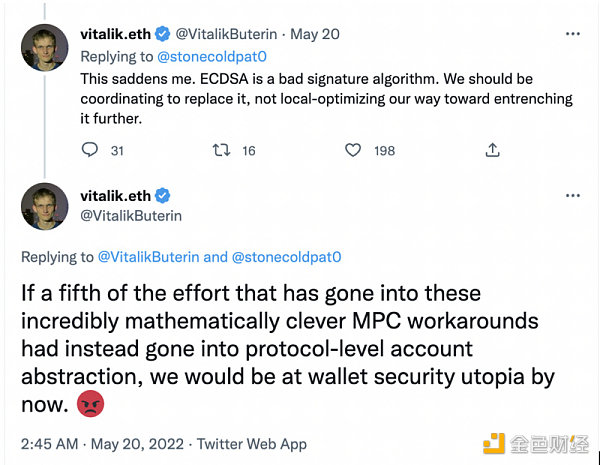Open the more options menu on second tweet
Screen dimensions: 600x465
572,196
